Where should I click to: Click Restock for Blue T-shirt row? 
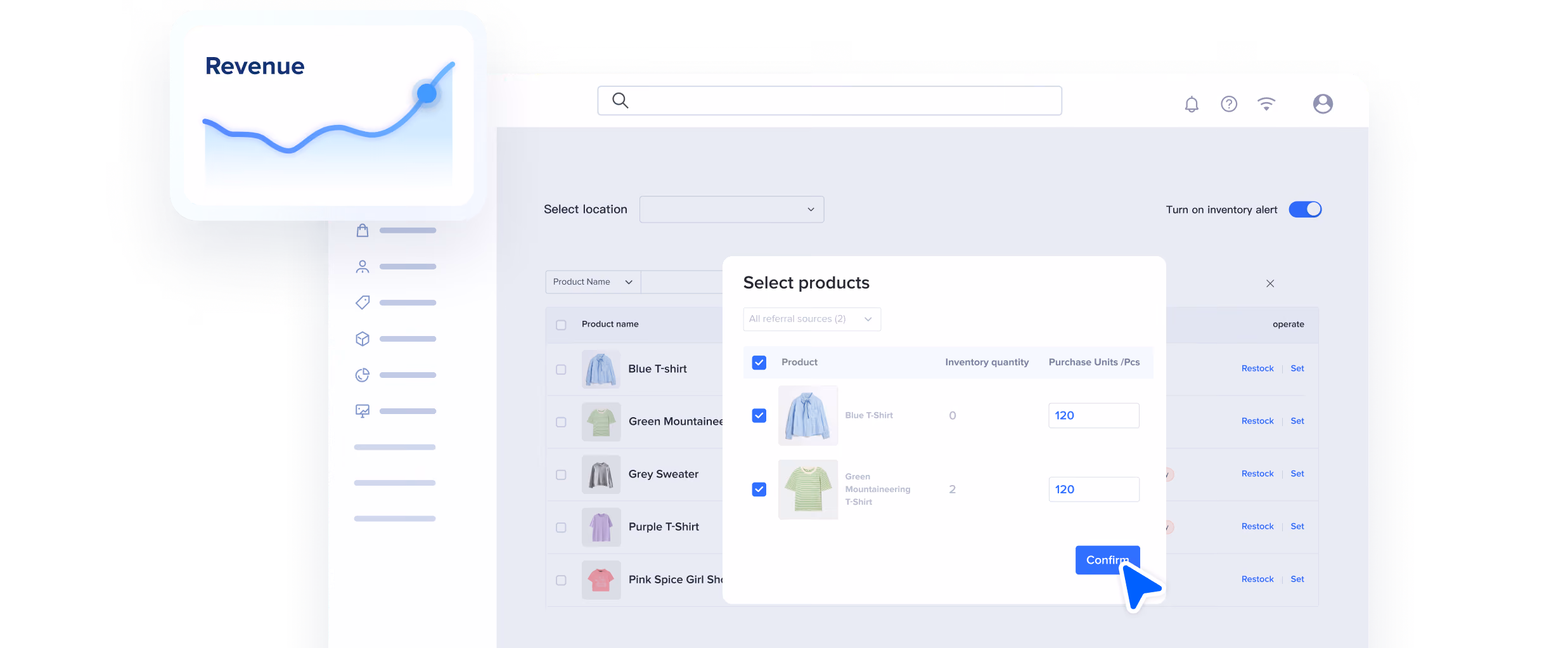(1257, 368)
